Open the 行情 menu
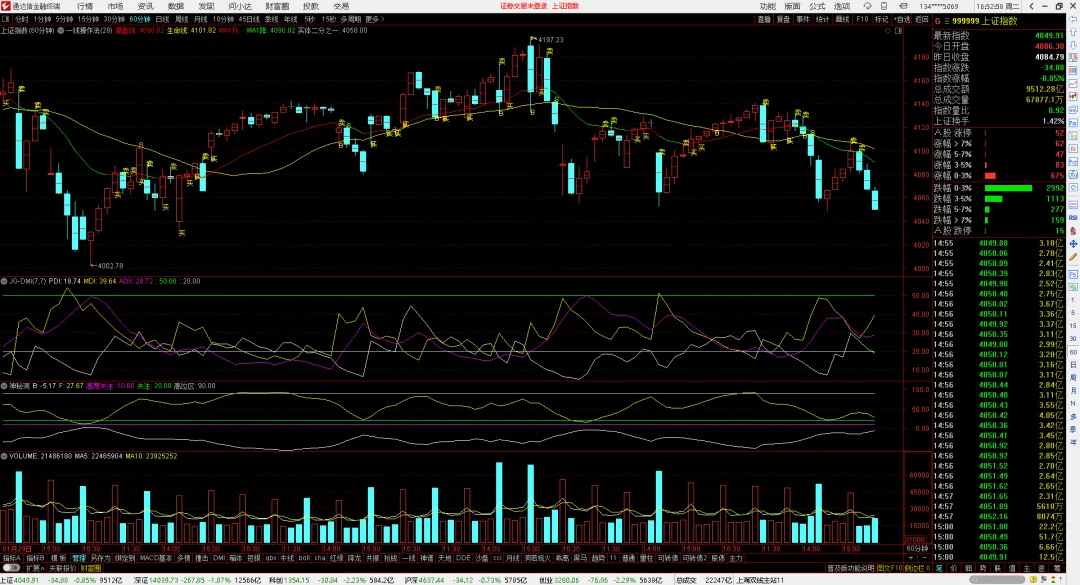Image resolution: width=1080 pixels, height=585 pixels. [85, 6]
